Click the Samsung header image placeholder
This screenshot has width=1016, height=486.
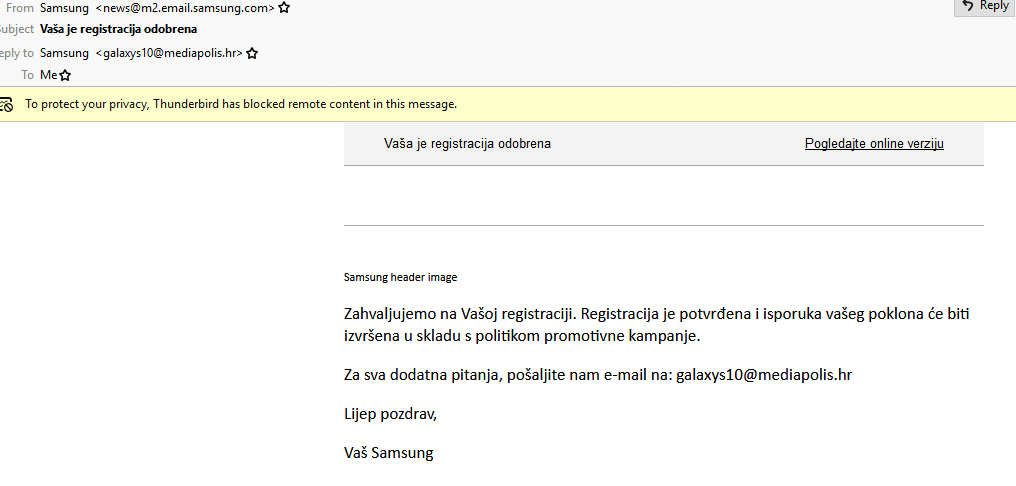pyautogui.click(x=400, y=277)
